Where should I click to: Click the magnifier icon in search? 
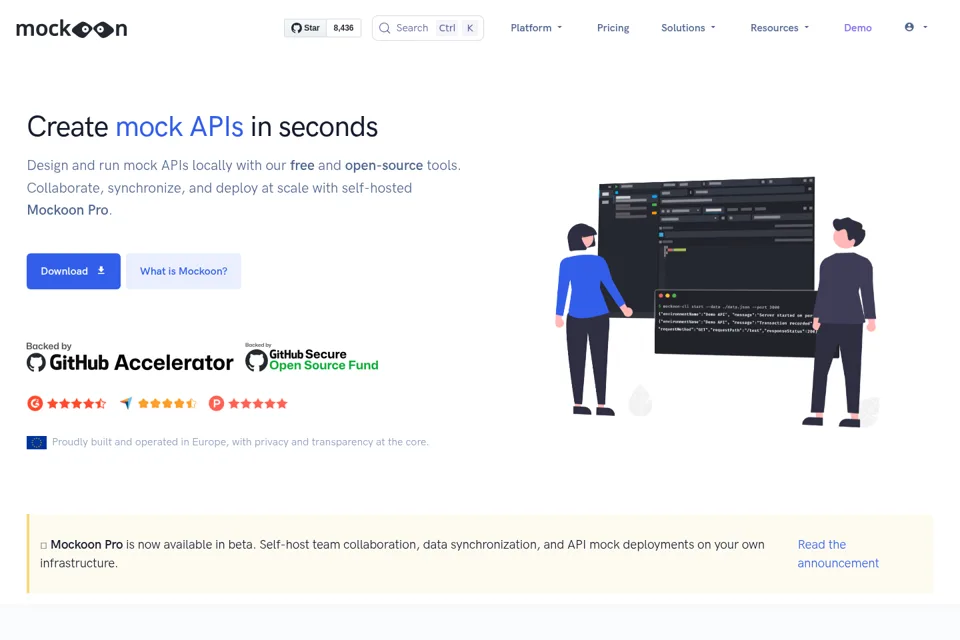coord(384,28)
